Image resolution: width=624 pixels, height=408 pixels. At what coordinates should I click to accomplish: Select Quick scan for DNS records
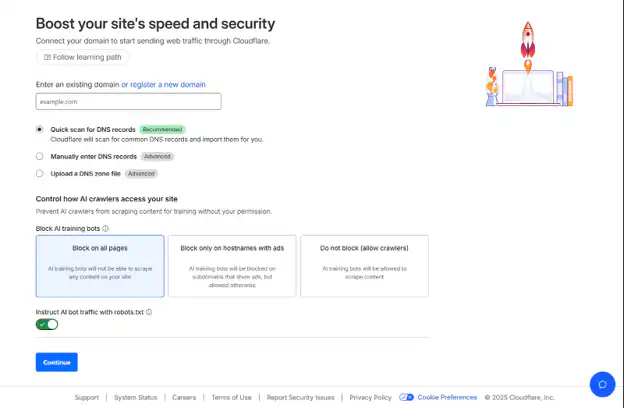tap(40, 129)
